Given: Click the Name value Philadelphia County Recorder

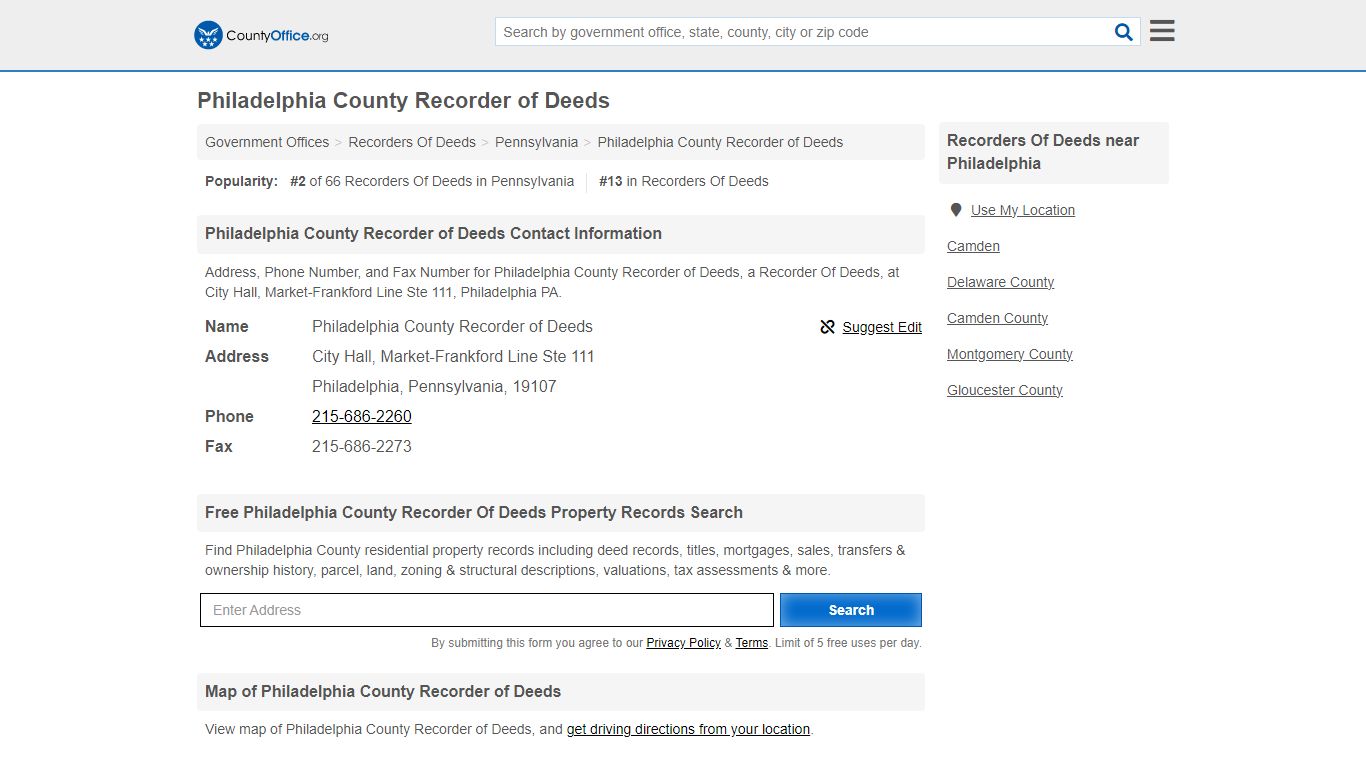Looking at the screenshot, I should click(x=452, y=326).
